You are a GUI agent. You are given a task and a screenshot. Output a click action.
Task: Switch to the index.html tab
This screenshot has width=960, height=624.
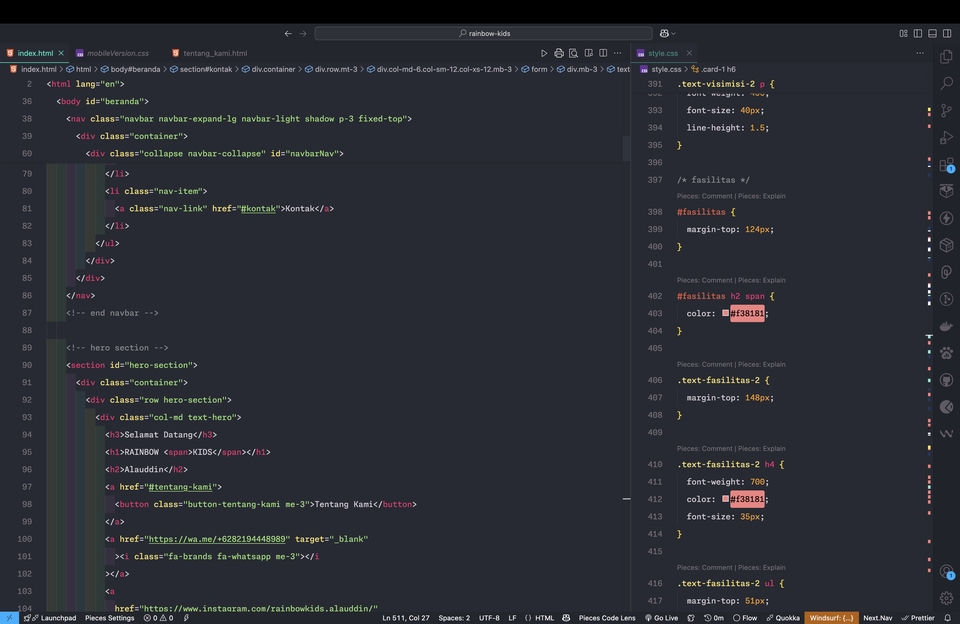tap(35, 53)
